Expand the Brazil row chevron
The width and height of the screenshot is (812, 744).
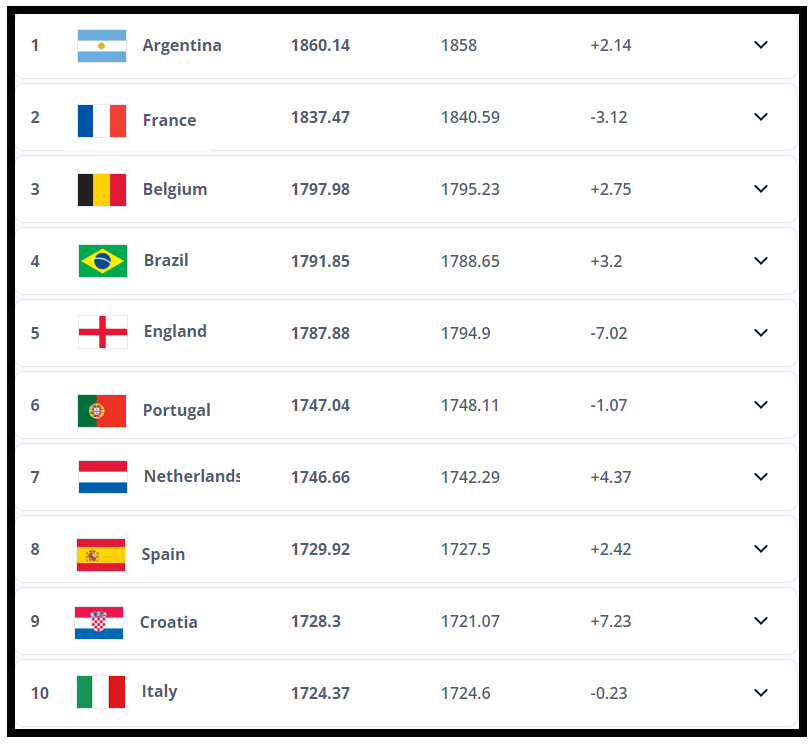pos(761,261)
